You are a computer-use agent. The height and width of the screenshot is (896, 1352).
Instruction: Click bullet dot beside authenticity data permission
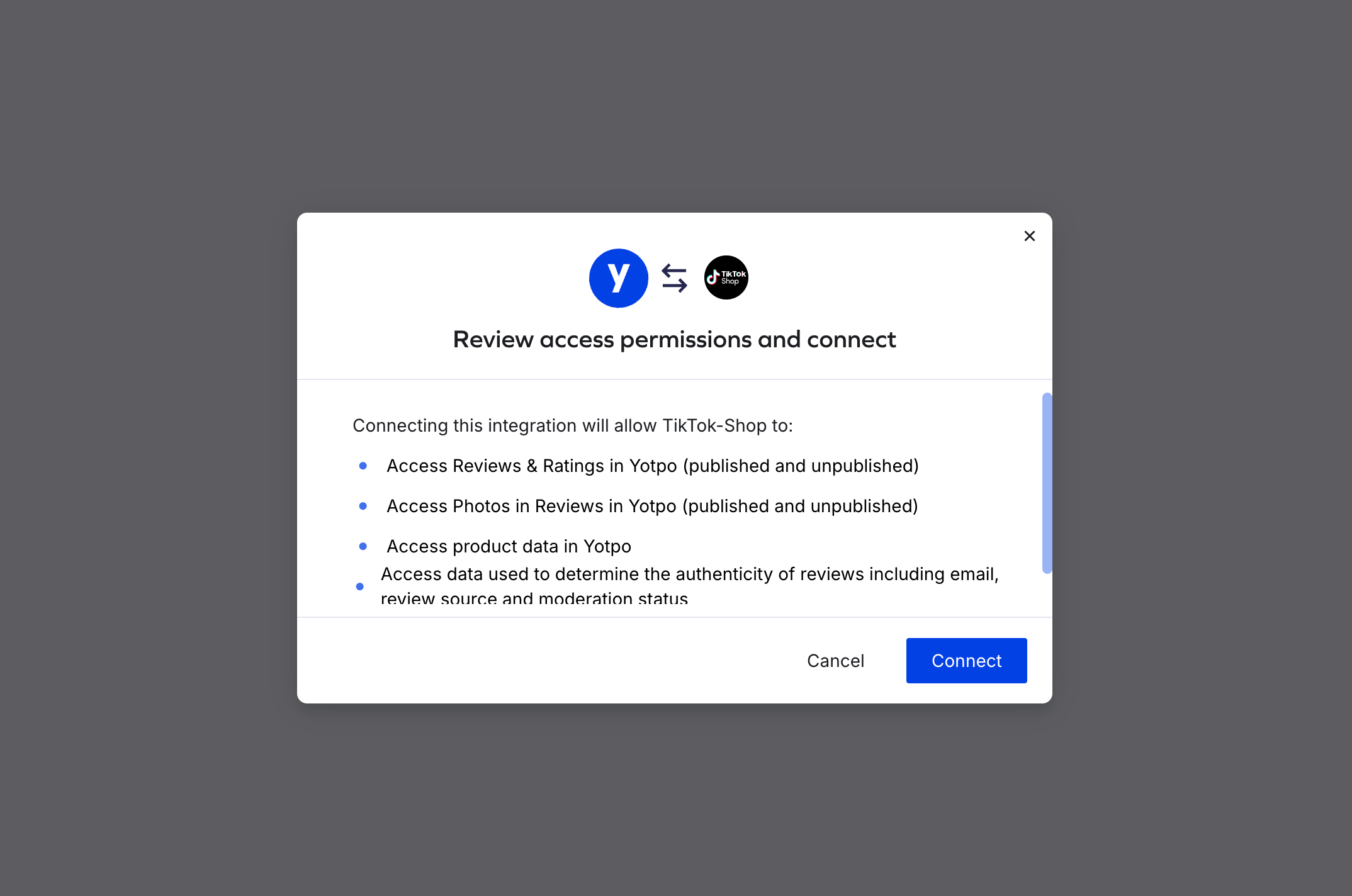(359, 586)
